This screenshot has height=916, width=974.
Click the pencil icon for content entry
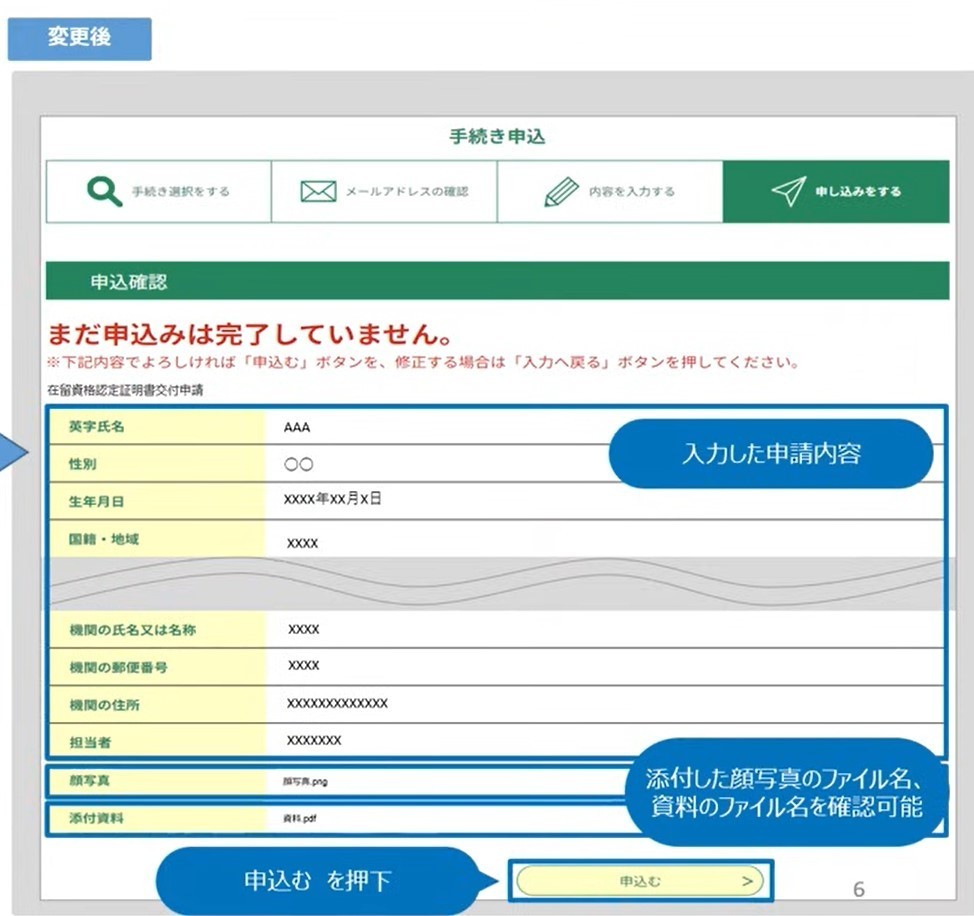click(562, 191)
